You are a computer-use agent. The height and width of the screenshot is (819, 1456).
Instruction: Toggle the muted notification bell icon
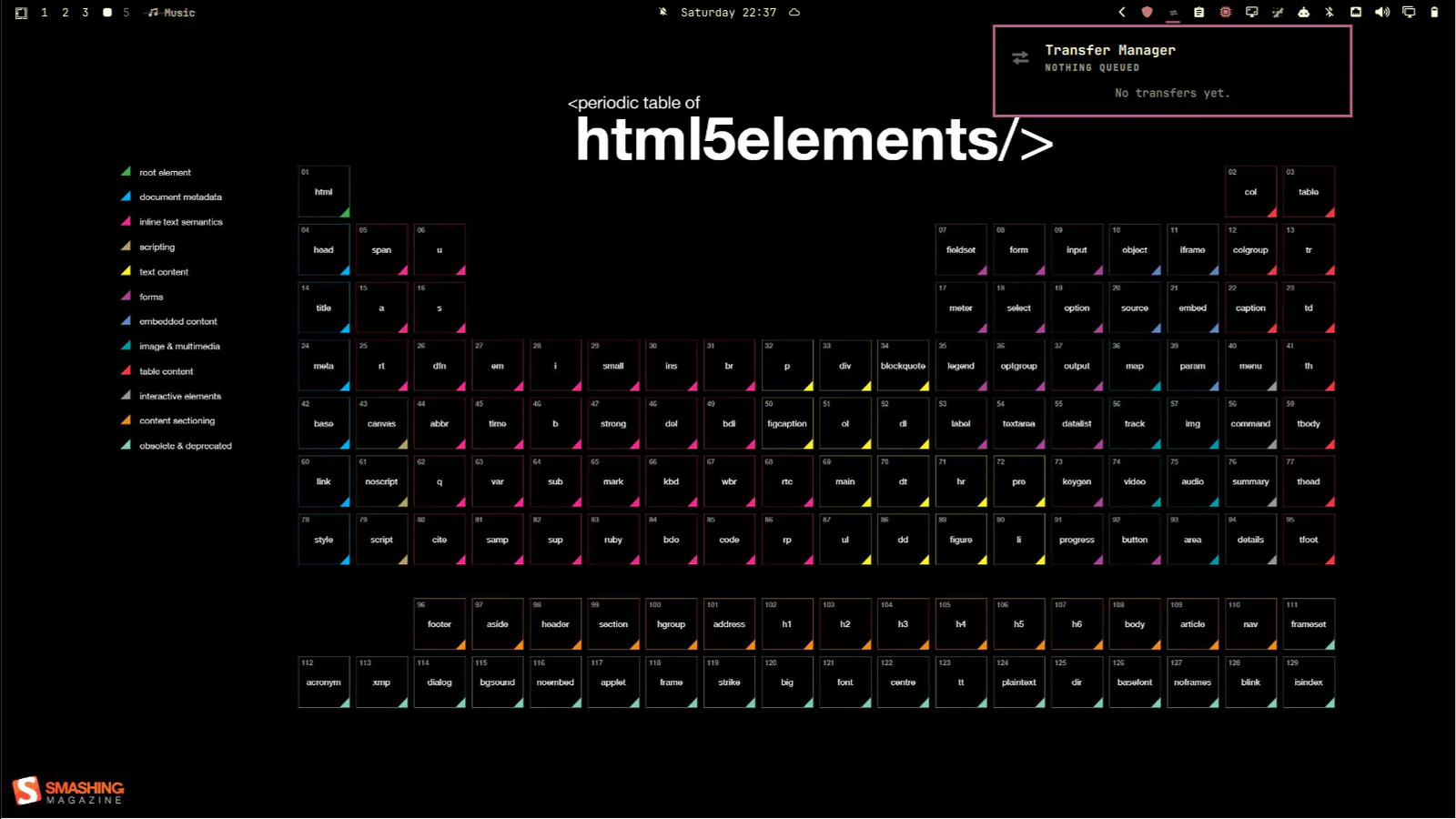[663, 12]
